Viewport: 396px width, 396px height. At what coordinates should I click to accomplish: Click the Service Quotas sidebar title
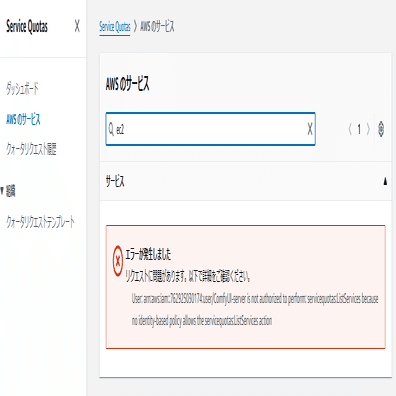point(27,26)
